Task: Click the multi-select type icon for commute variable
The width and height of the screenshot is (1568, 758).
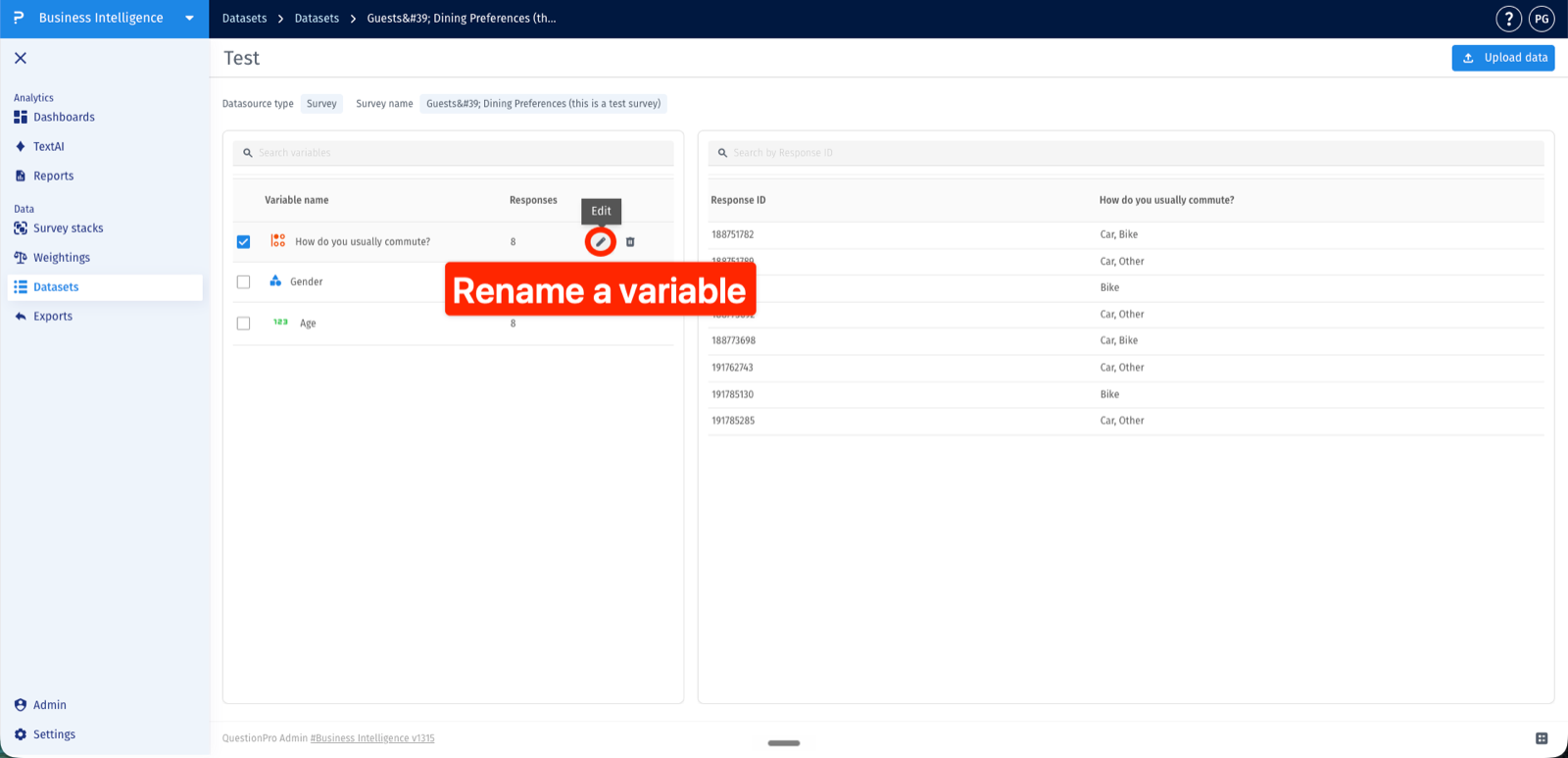Action: point(278,240)
